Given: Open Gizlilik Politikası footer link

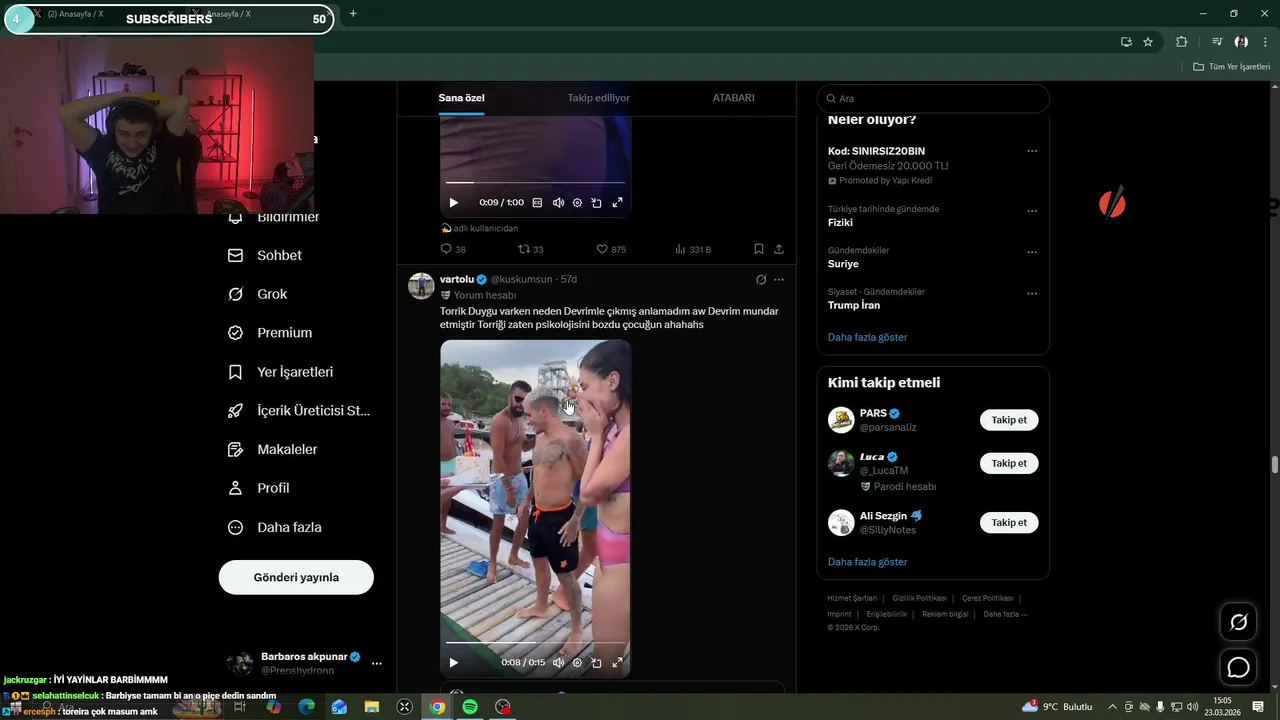Looking at the screenshot, I should click(919, 598).
